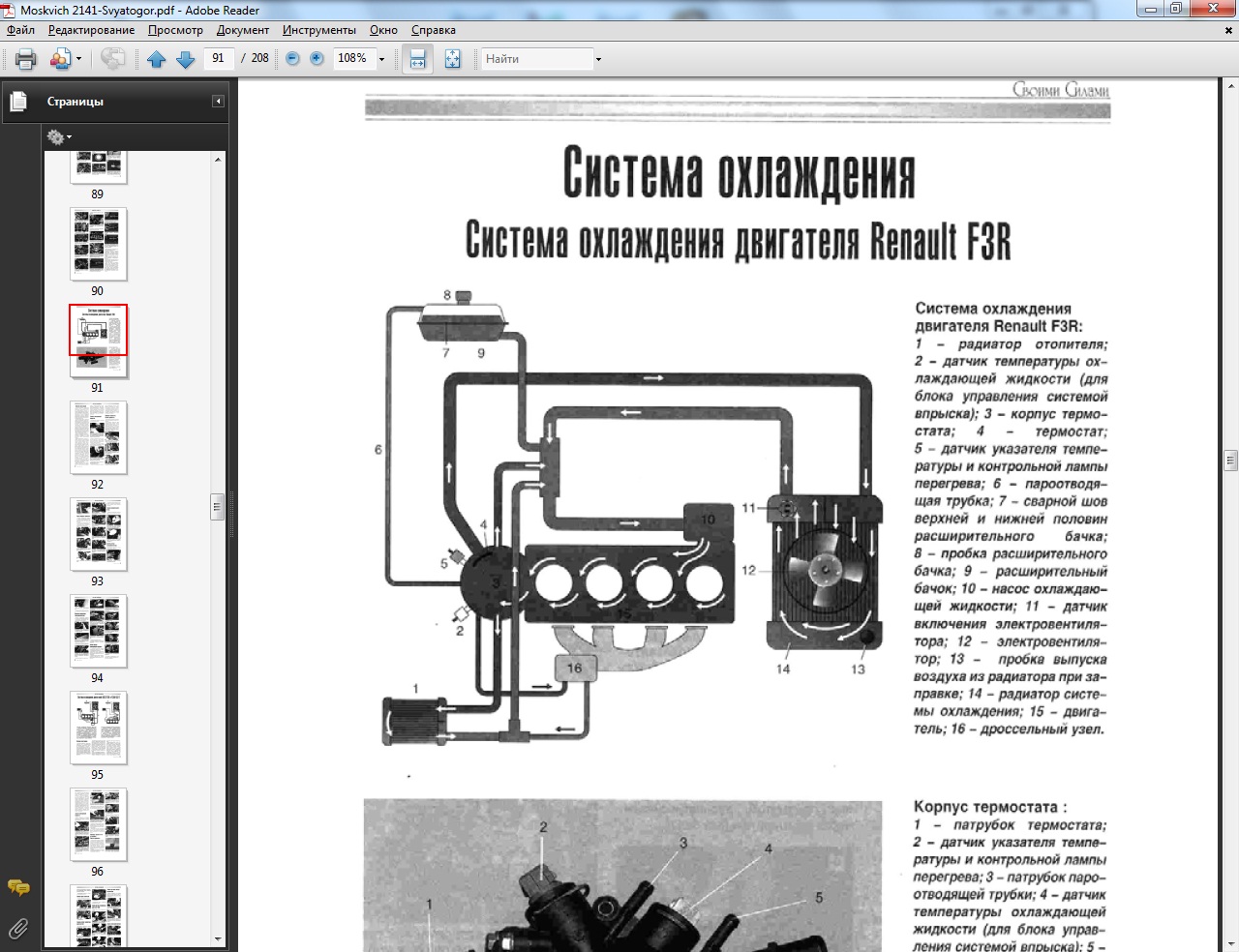Open the Файл menu
The height and width of the screenshot is (952, 1239).
[x=21, y=30]
